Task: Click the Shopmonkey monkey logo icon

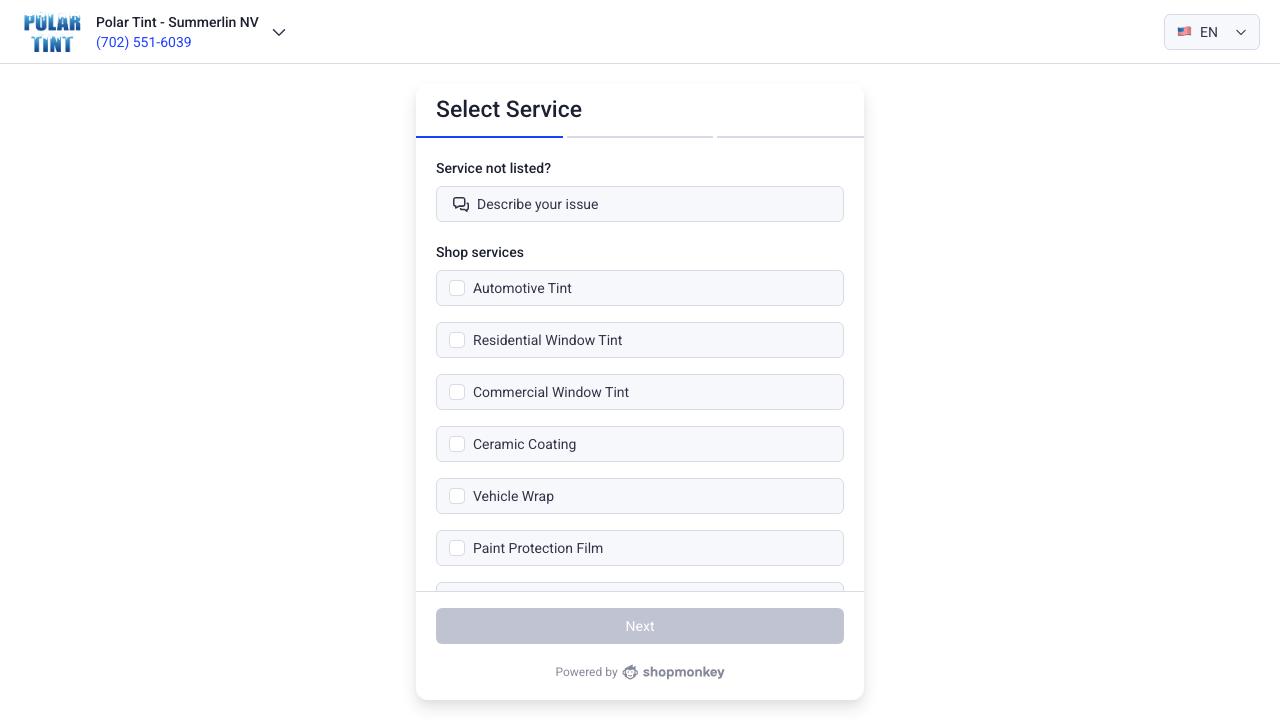Action: [630, 672]
